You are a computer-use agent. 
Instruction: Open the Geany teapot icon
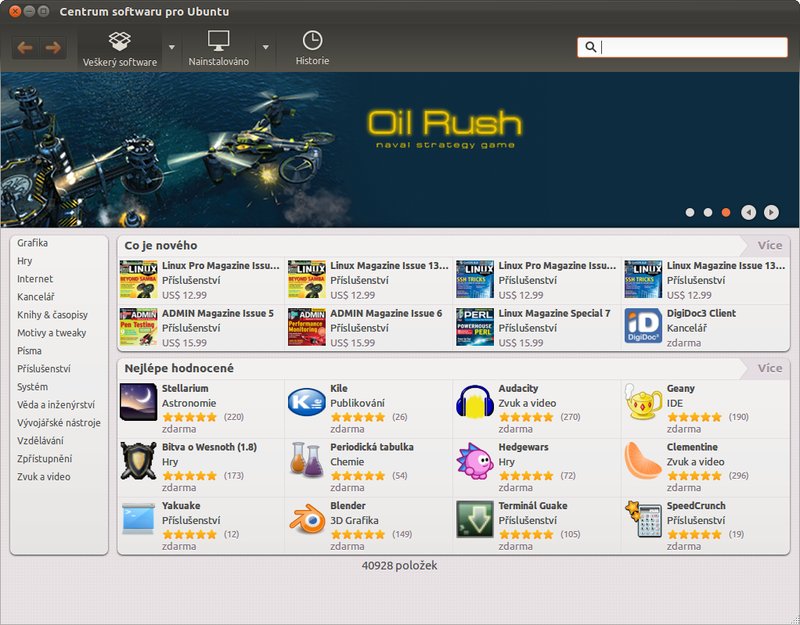click(643, 402)
